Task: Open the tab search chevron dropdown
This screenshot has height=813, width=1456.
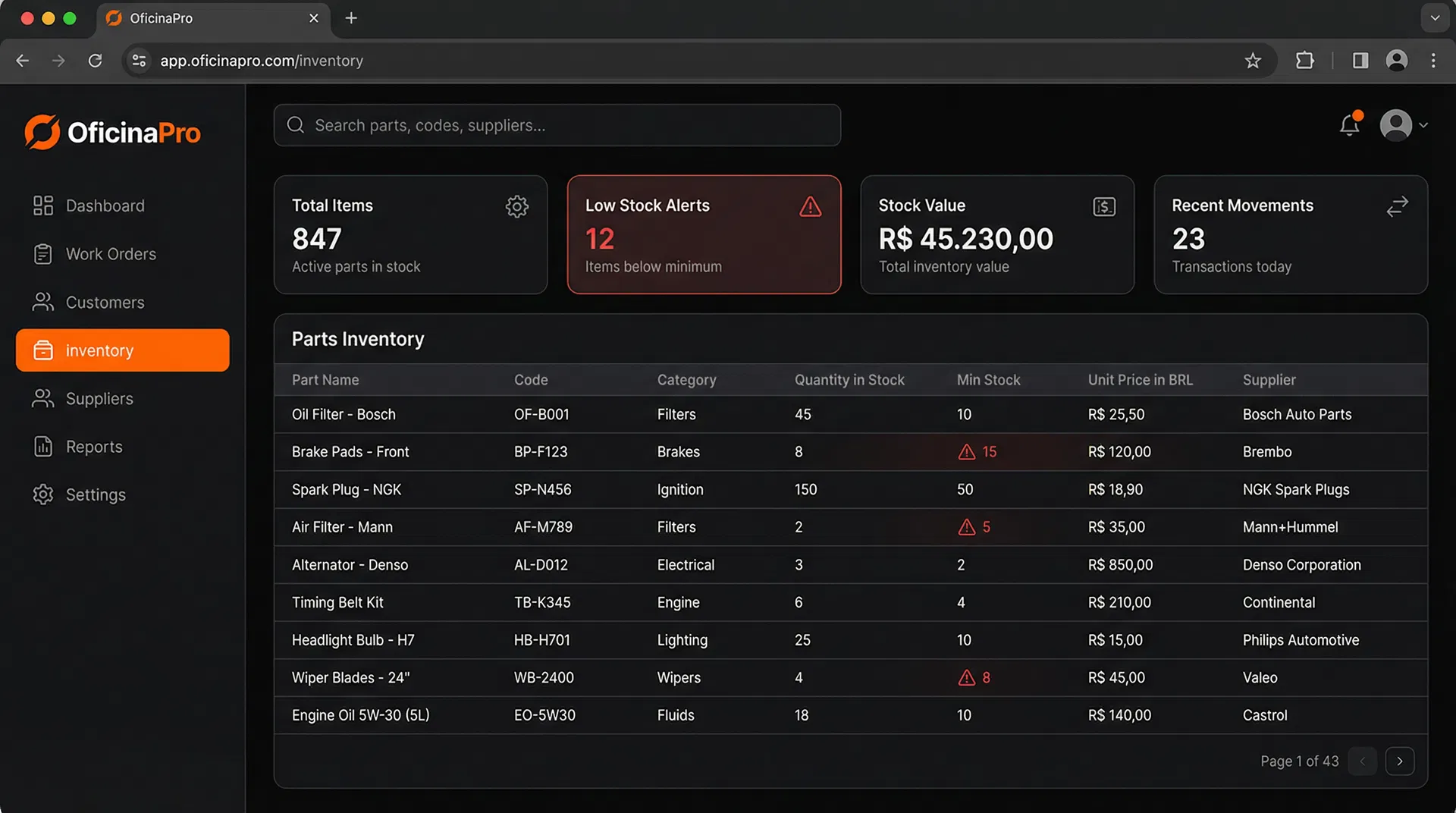Action: (1435, 18)
